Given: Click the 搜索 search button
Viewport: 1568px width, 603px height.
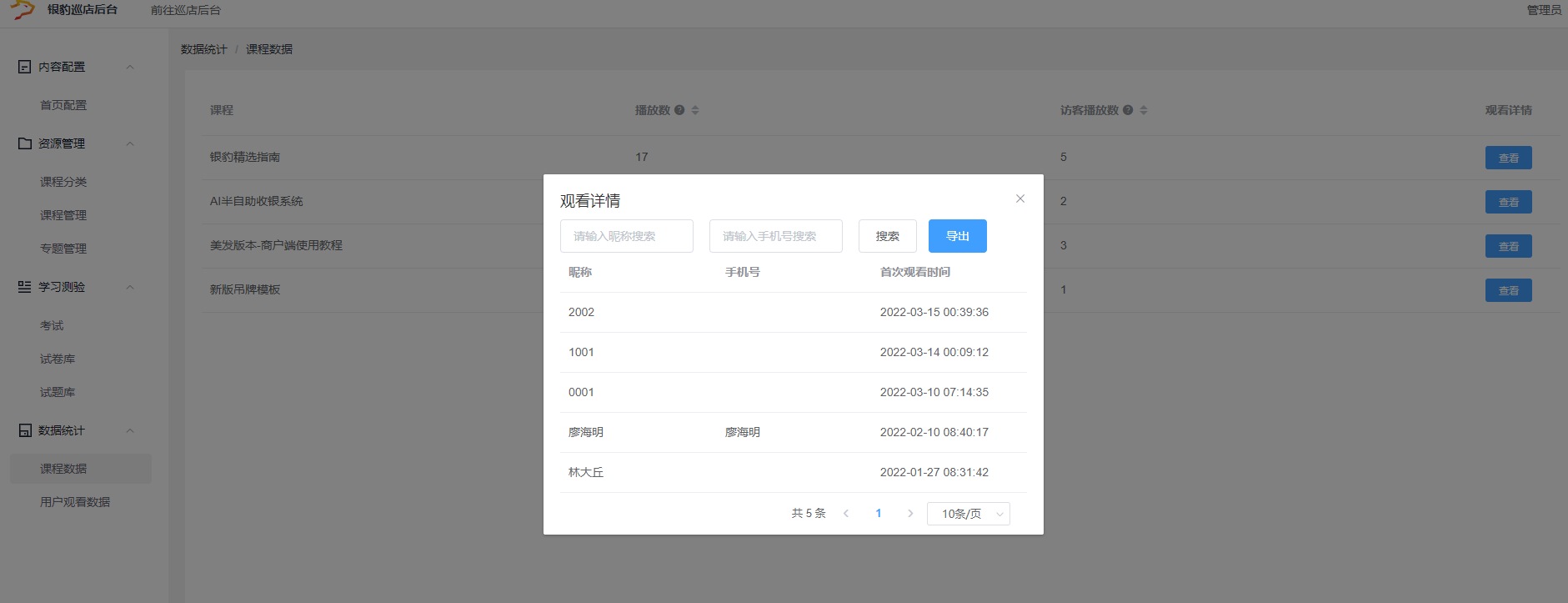Looking at the screenshot, I should (887, 236).
